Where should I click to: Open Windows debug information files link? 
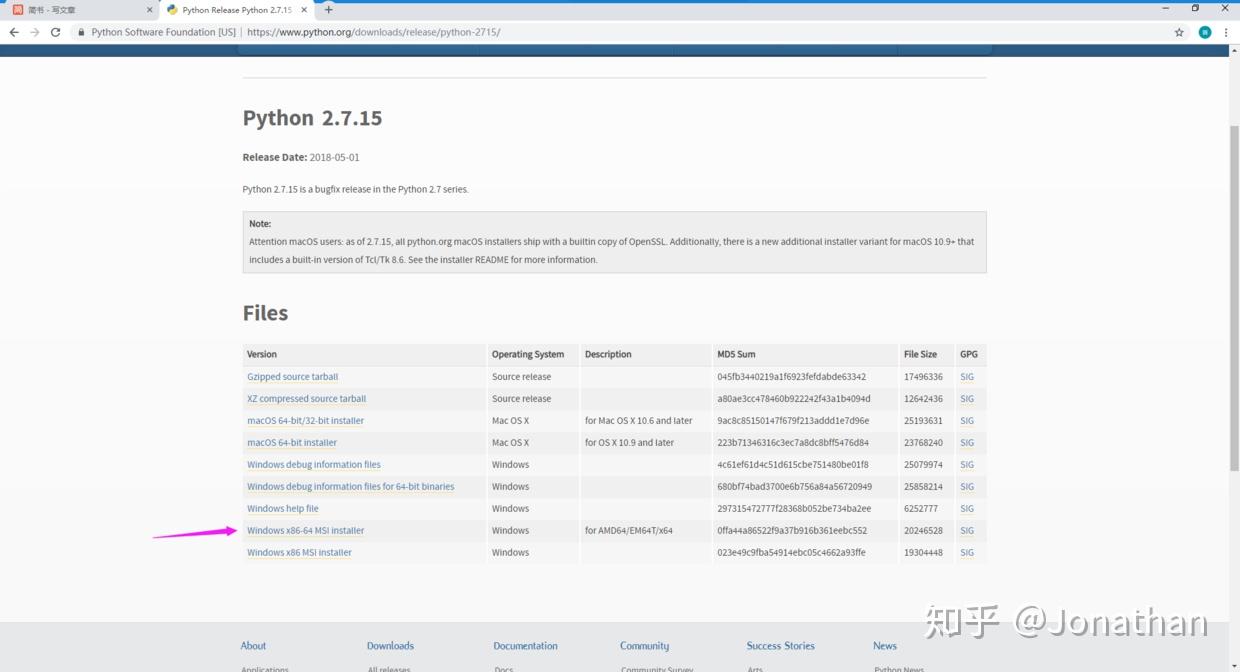pos(313,464)
